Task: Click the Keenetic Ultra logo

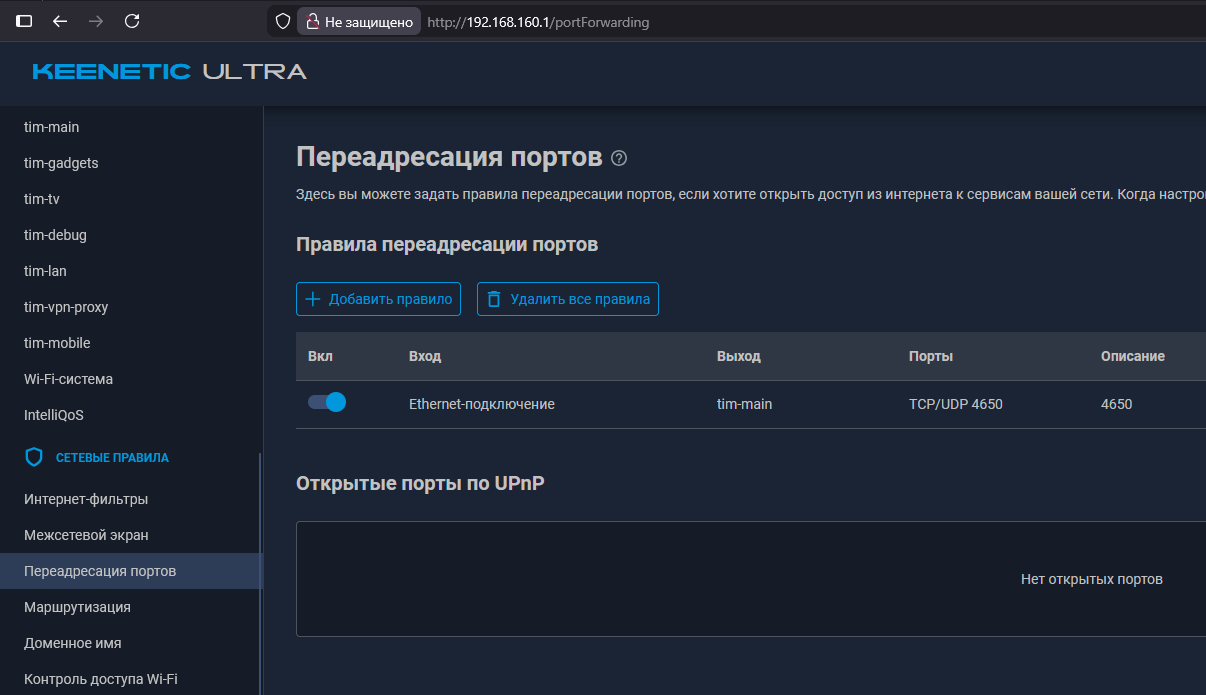Action: (169, 71)
